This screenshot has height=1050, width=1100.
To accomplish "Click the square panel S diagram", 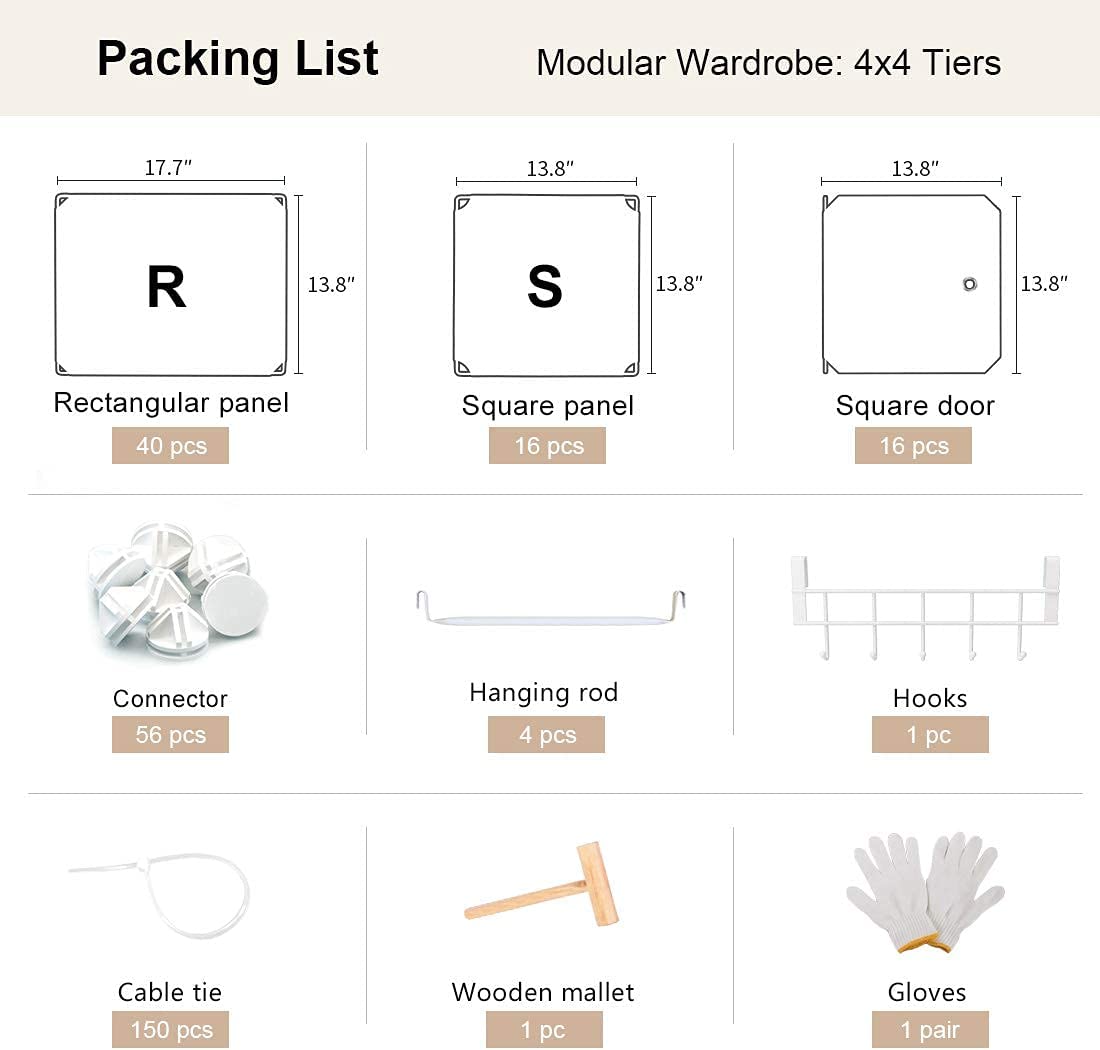I will (546, 286).
